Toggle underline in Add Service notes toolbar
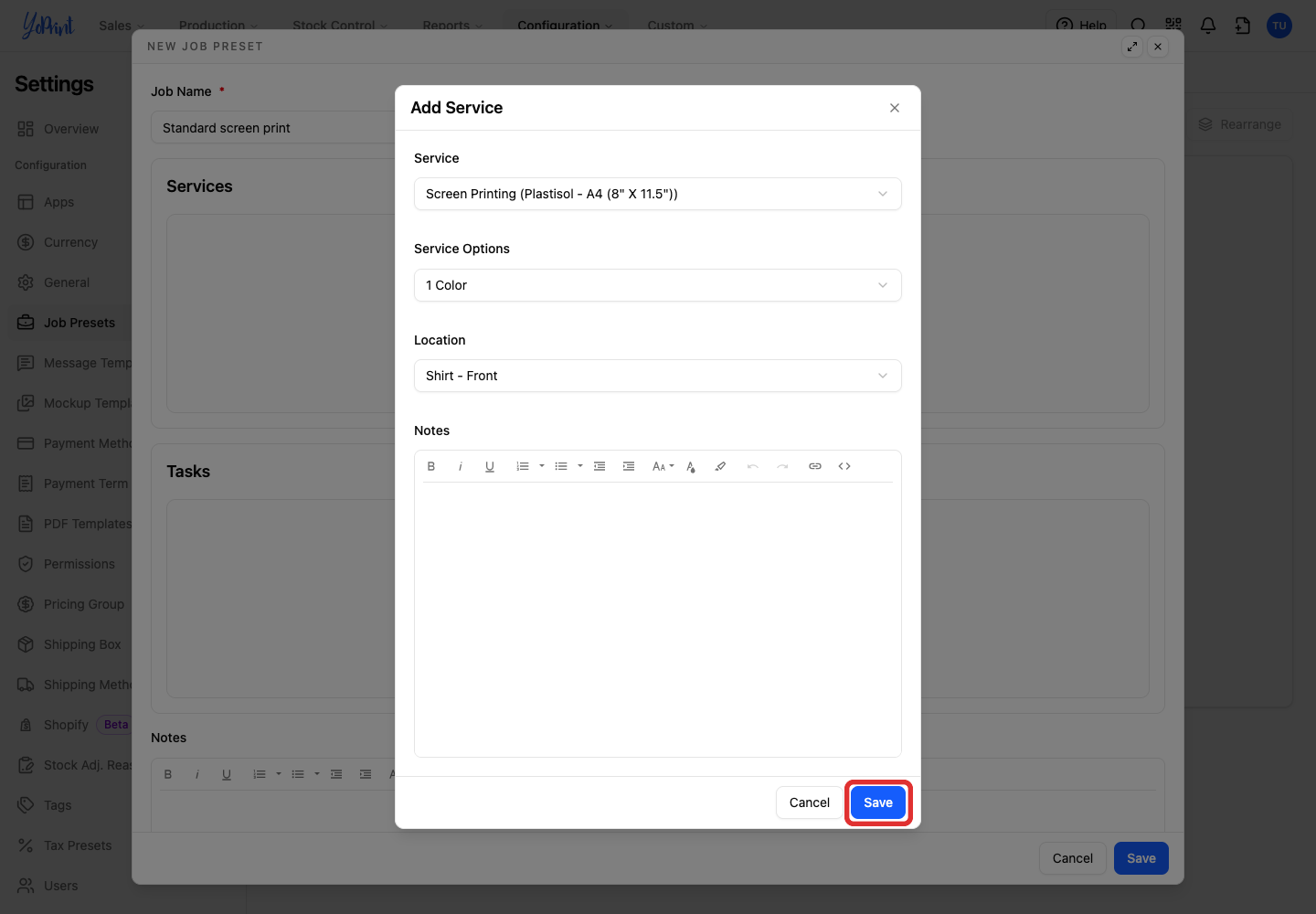1316x914 pixels. [x=490, y=466]
